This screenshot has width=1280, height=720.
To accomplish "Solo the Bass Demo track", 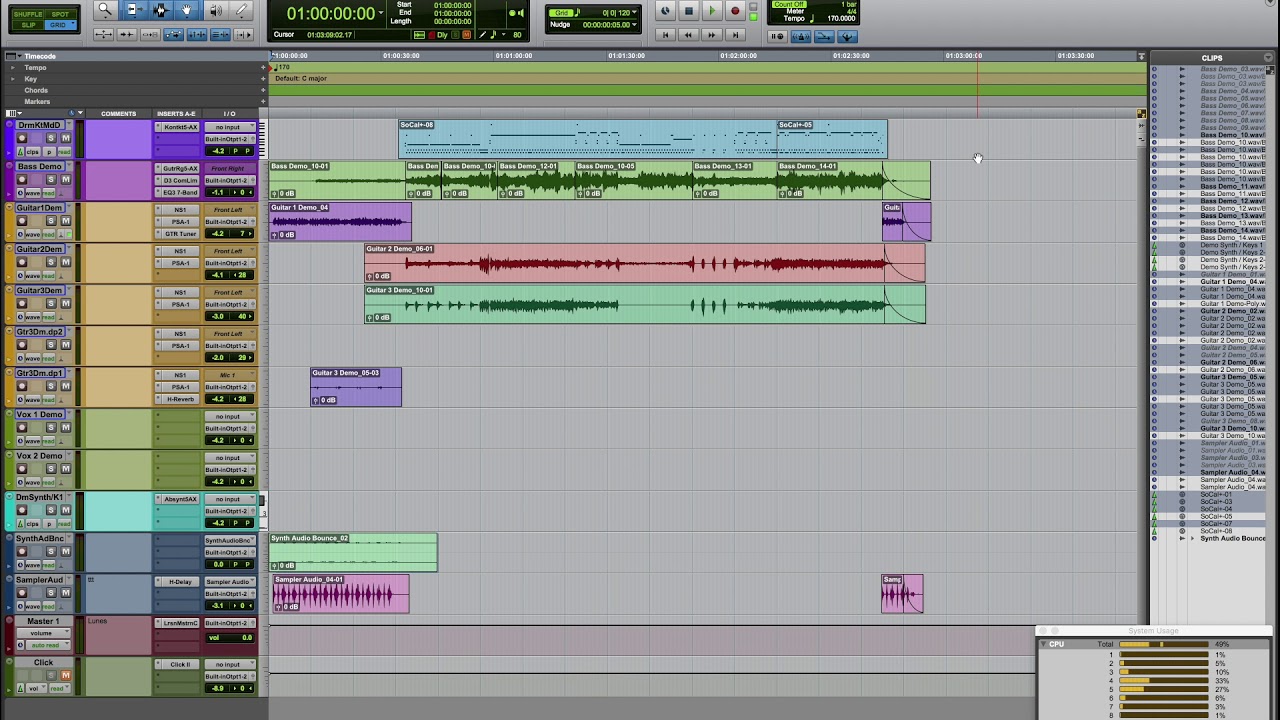I will (51, 179).
